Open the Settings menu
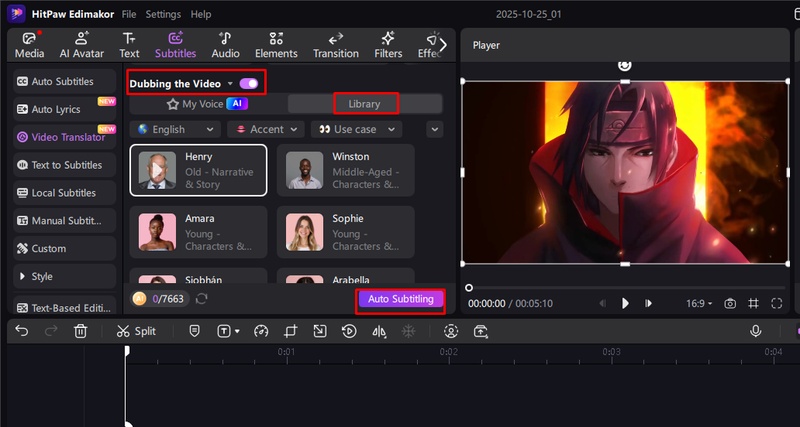 [x=163, y=14]
